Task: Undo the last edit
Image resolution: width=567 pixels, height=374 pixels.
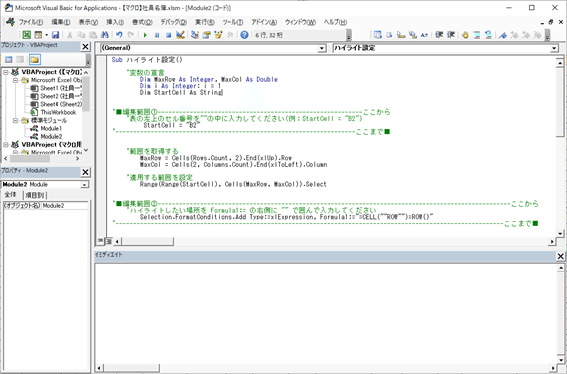Action: [x=119, y=35]
